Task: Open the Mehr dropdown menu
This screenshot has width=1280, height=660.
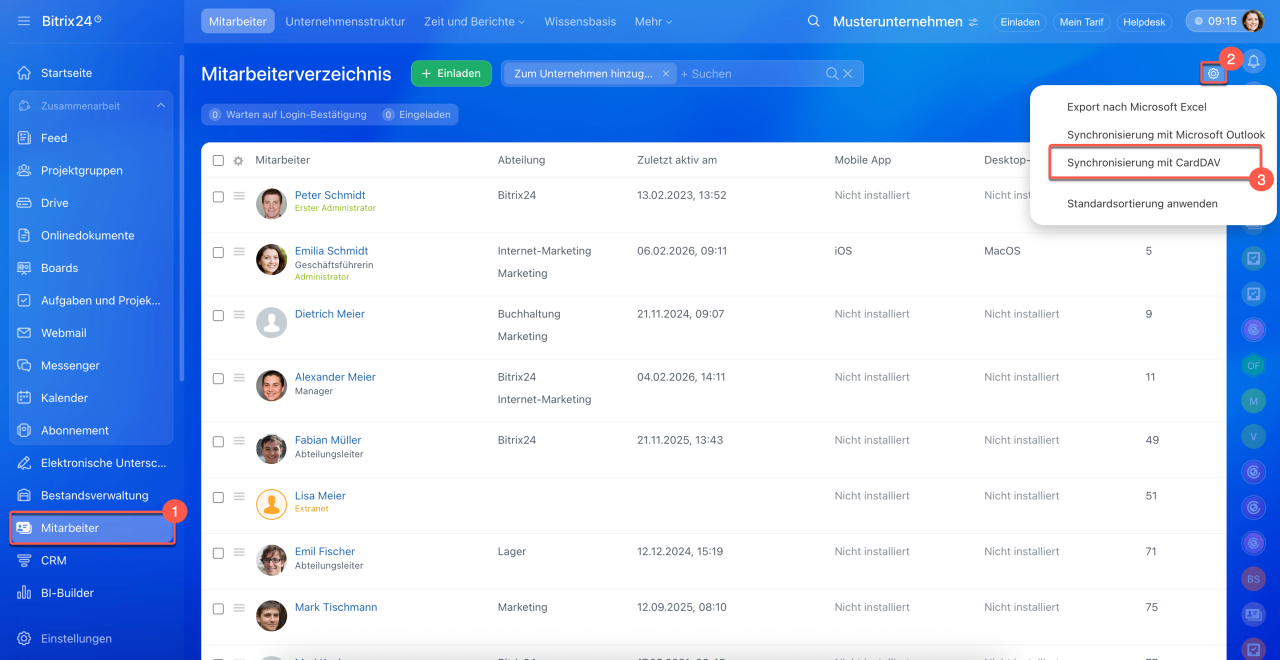Action: click(x=653, y=22)
